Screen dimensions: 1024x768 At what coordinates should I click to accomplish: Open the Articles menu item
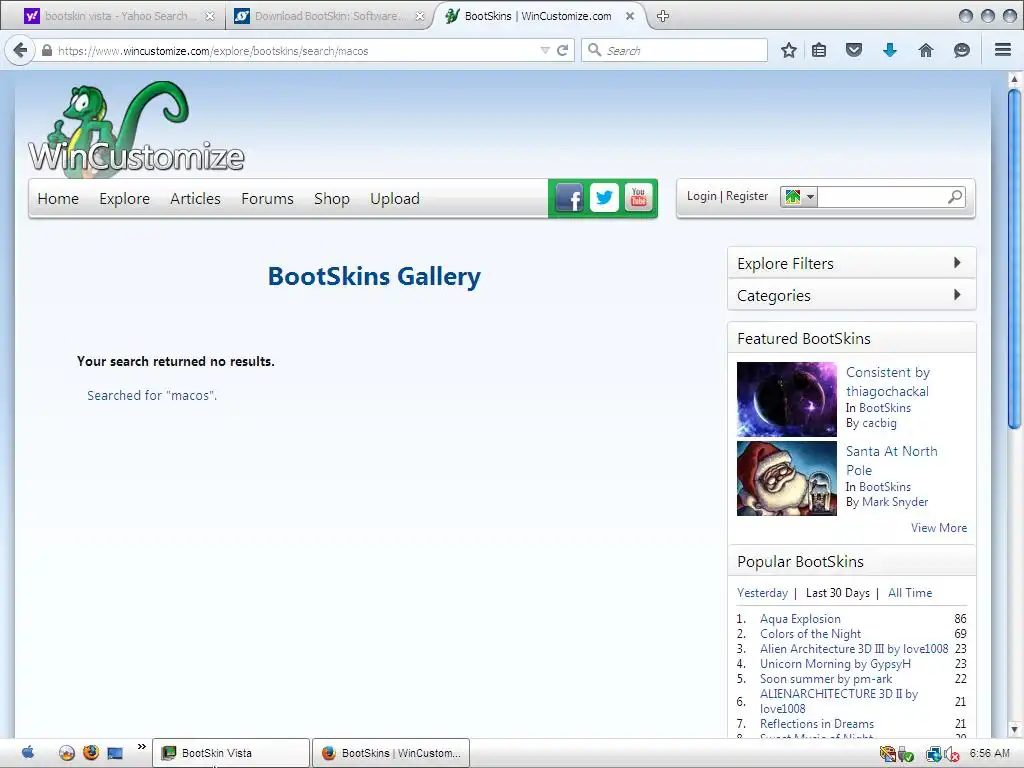click(x=195, y=199)
